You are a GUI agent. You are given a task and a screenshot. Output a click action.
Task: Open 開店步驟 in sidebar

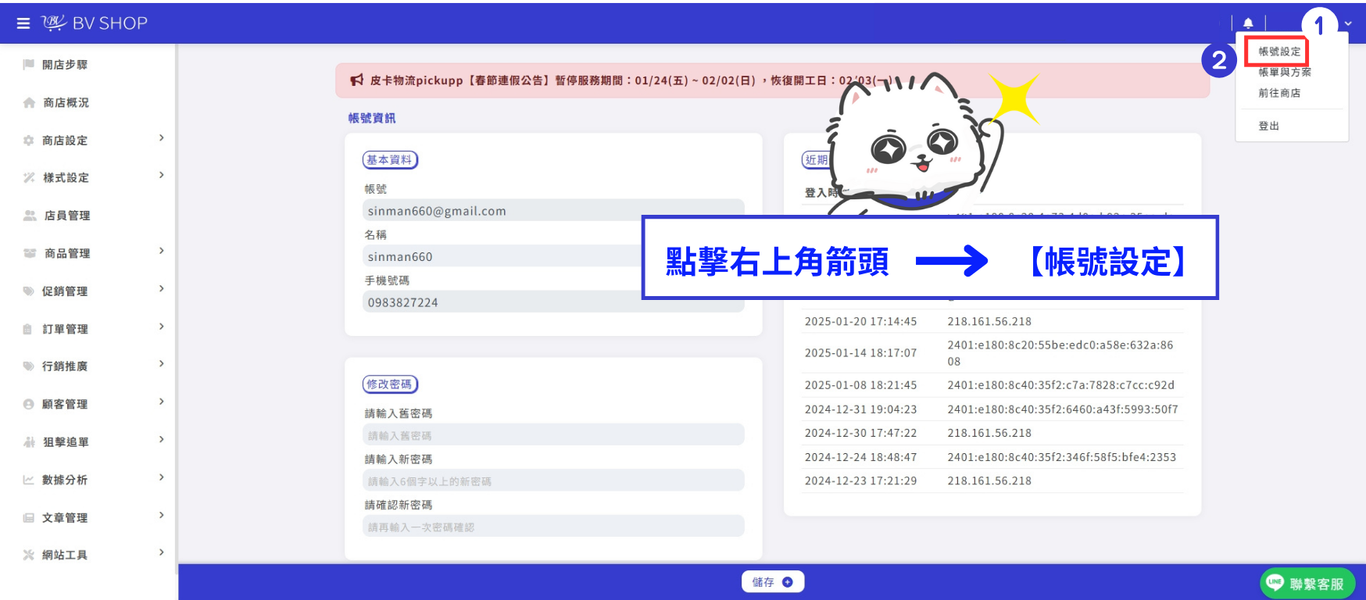pyautogui.click(x=64, y=64)
